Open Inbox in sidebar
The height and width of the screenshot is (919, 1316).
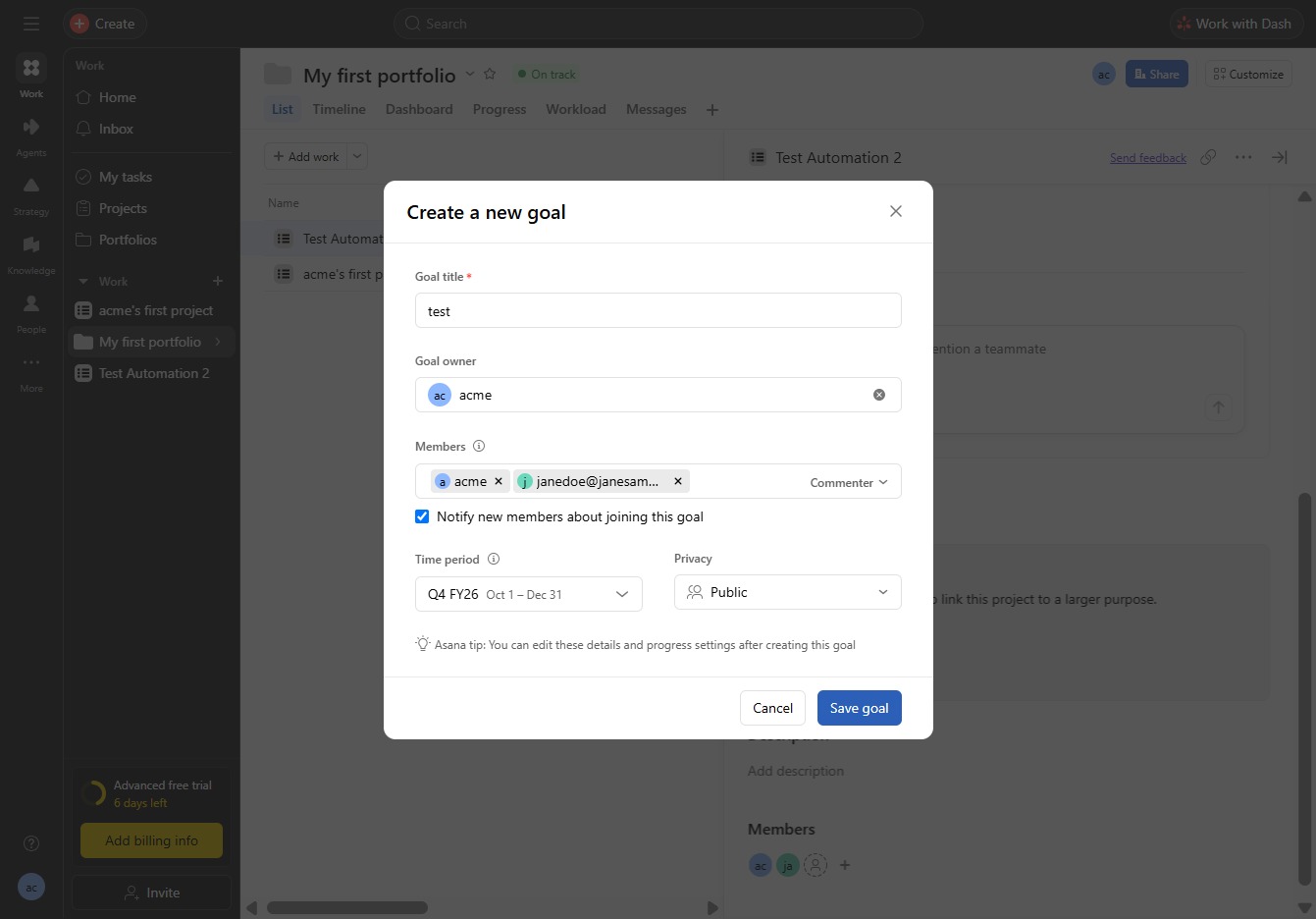(152, 129)
